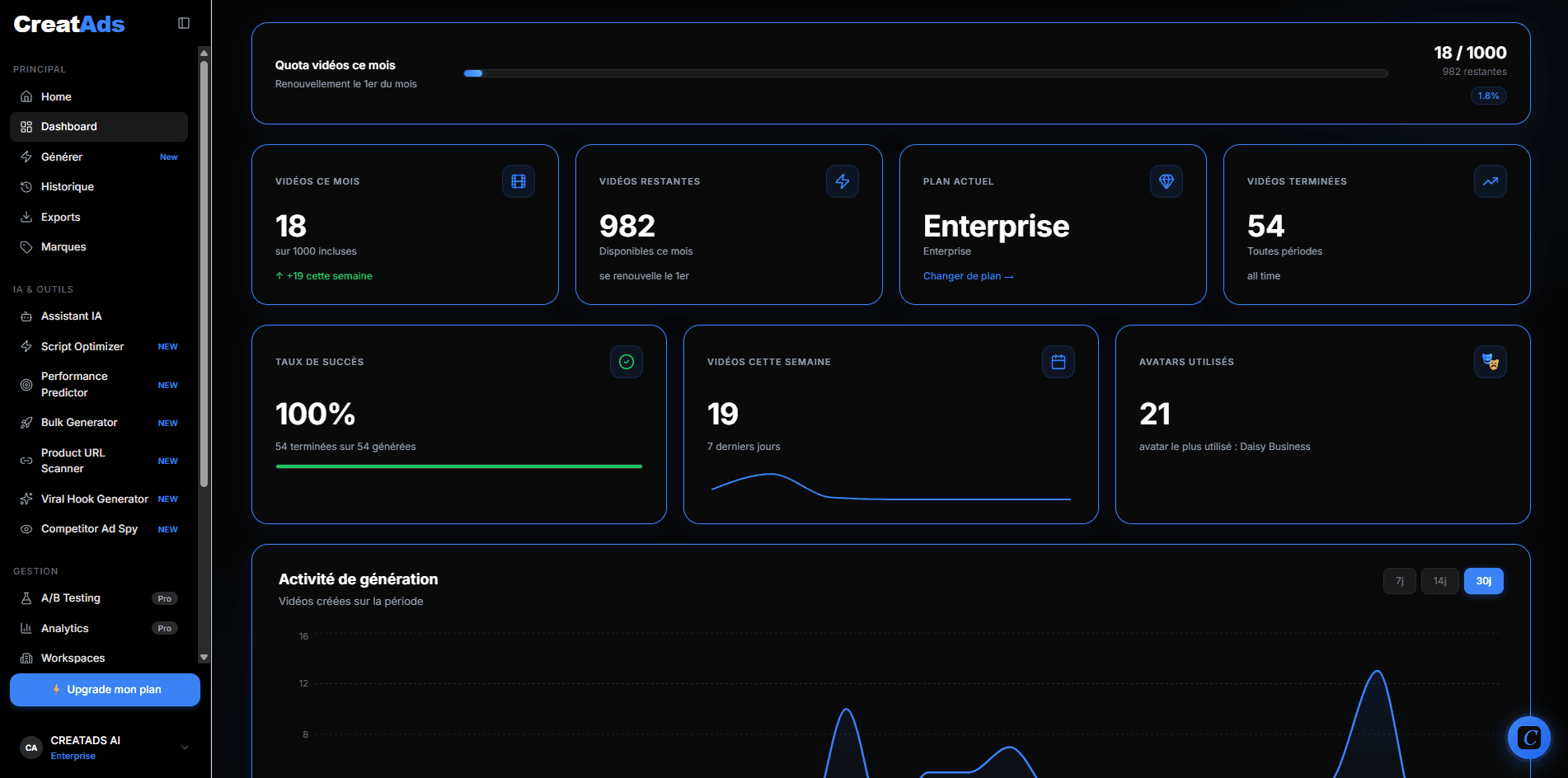Click the video quota progress bar
The height and width of the screenshot is (778, 1568).
tap(926, 73)
